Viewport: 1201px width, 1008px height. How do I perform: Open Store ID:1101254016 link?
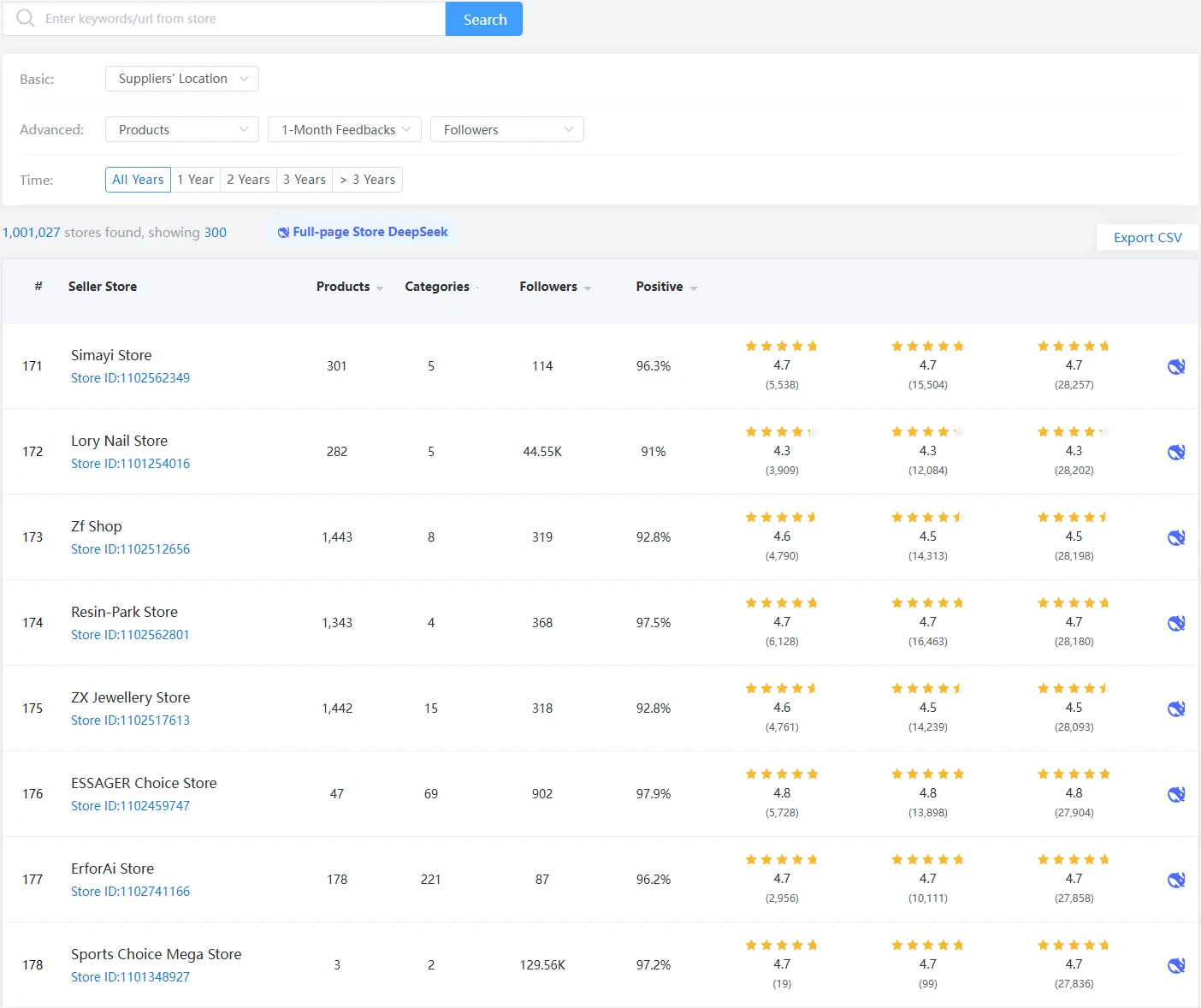pyautogui.click(x=130, y=463)
